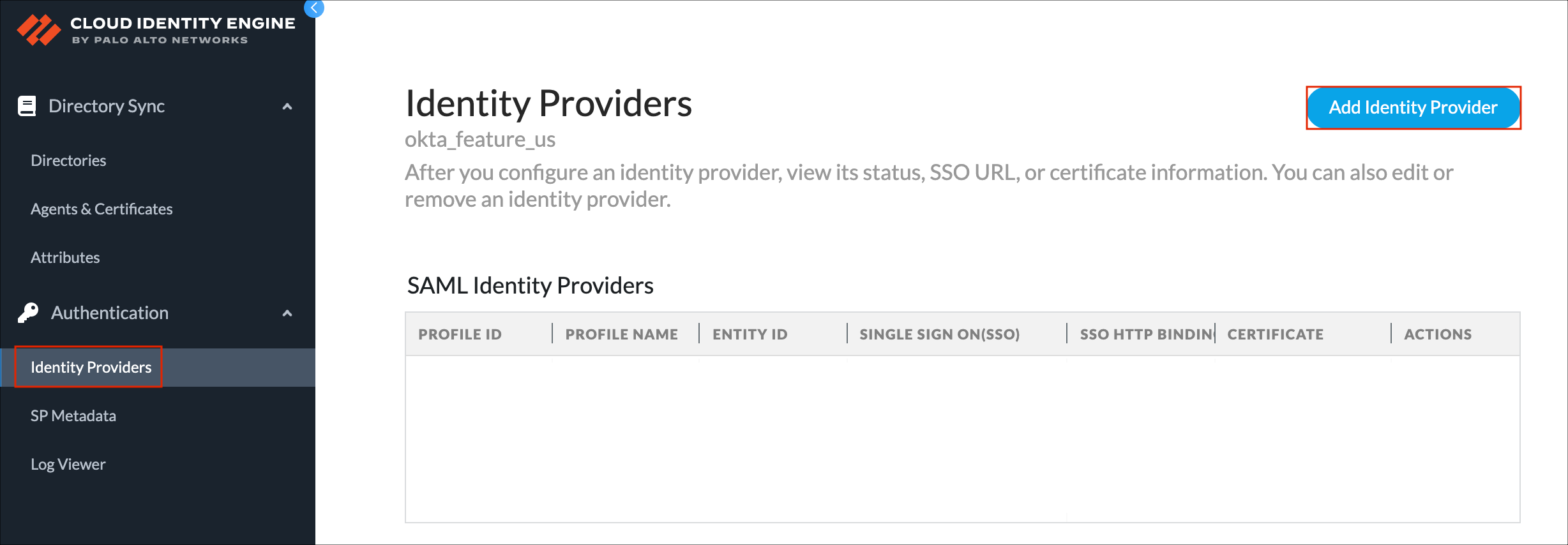
Task: Click the Palo Alto Networks logo icon
Action: [x=38, y=29]
